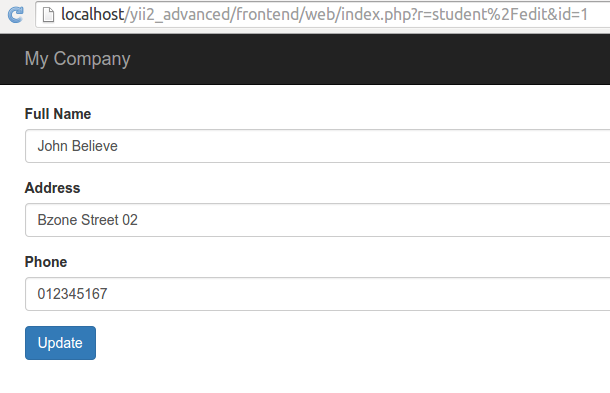Click the Full Name label
The image size is (610, 393).
[x=58, y=114]
